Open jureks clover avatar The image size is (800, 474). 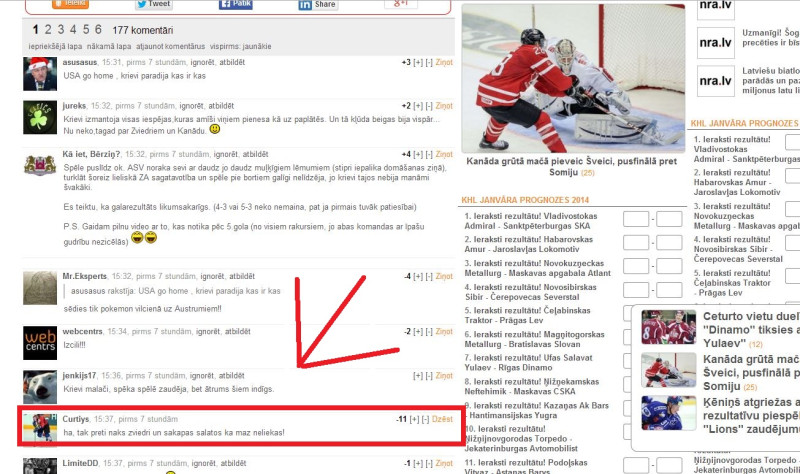click(40, 117)
